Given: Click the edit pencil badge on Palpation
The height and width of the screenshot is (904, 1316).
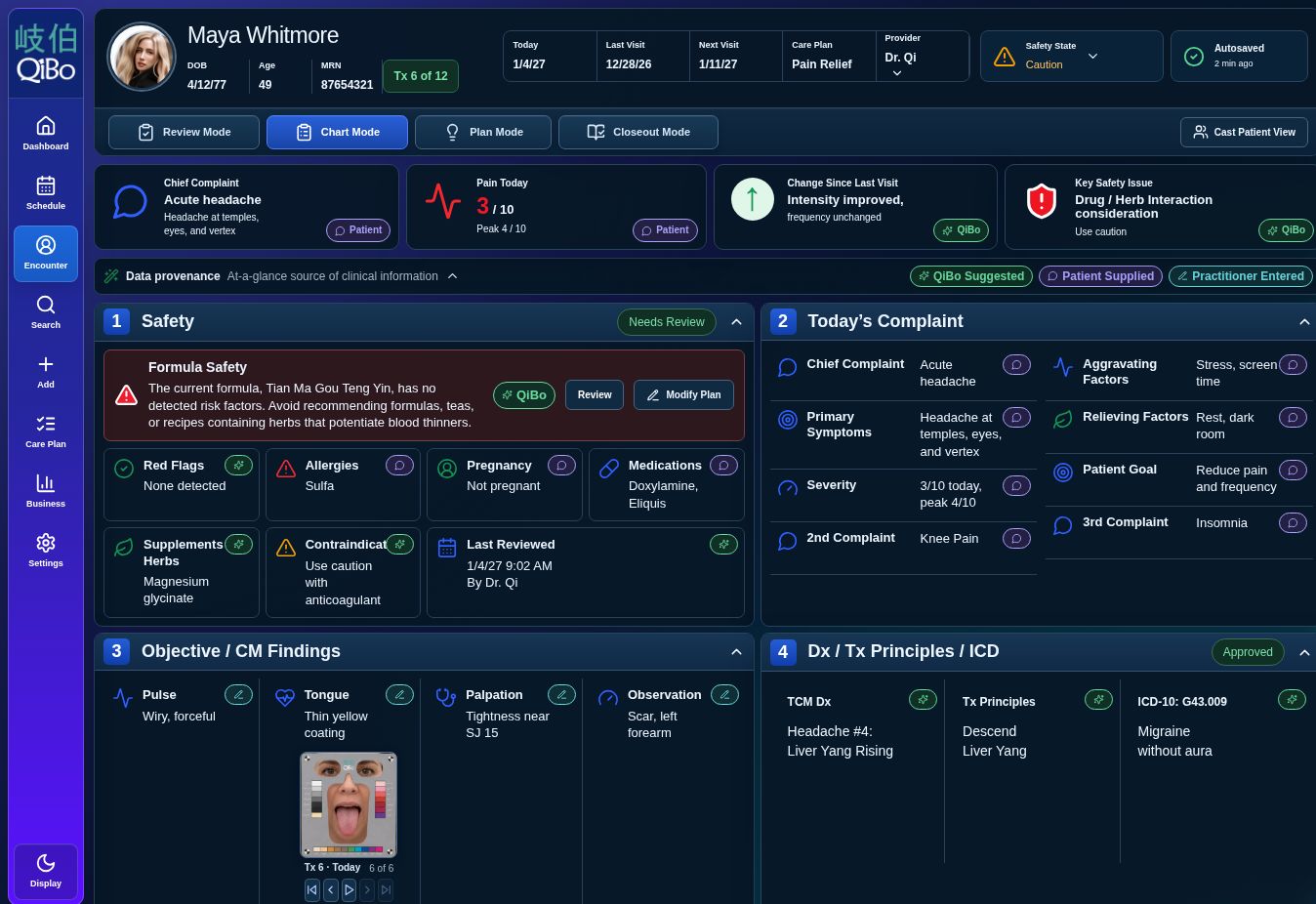Looking at the screenshot, I should (x=561, y=694).
